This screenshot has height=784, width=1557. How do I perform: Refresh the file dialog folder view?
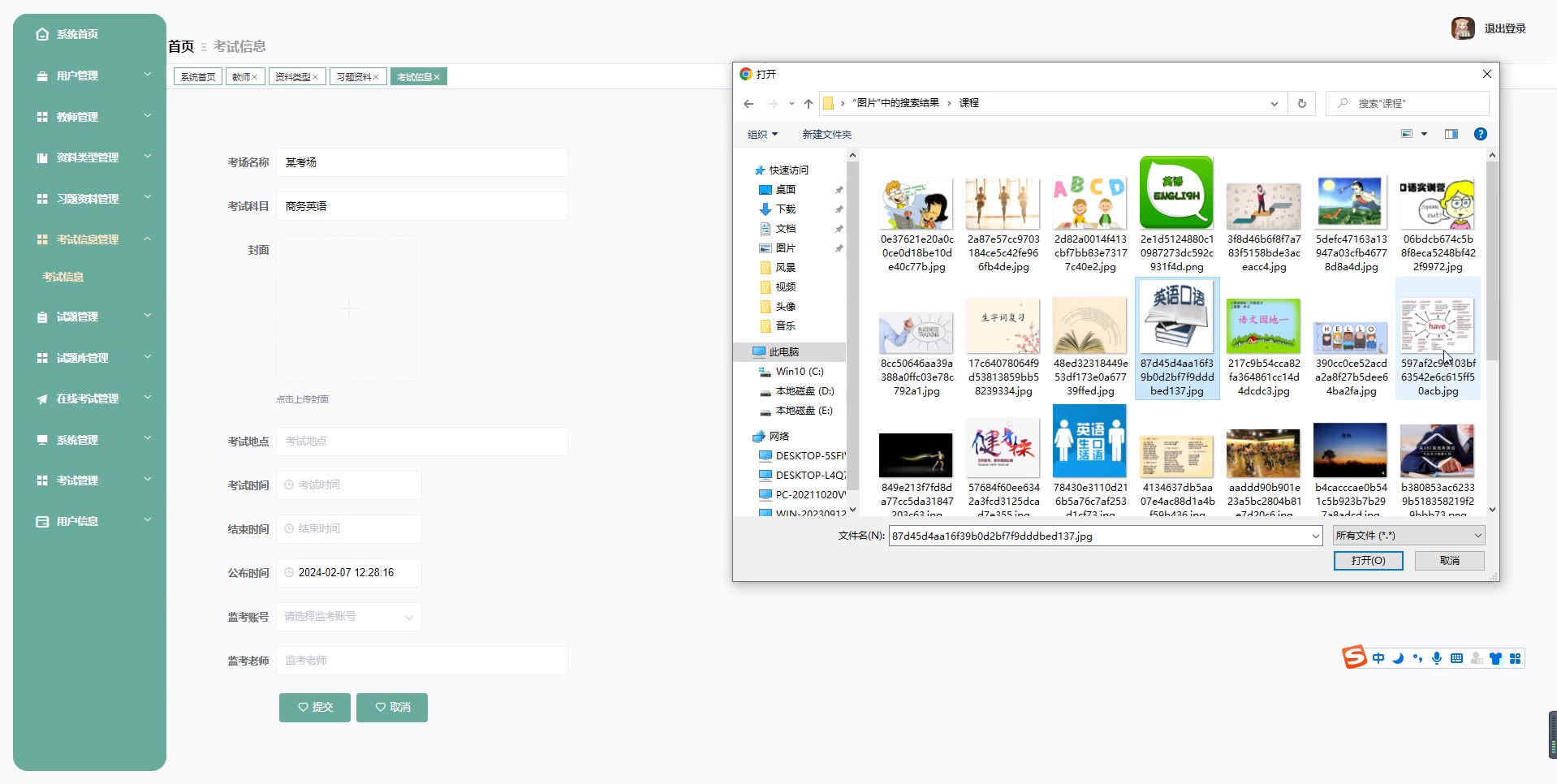click(x=1301, y=103)
